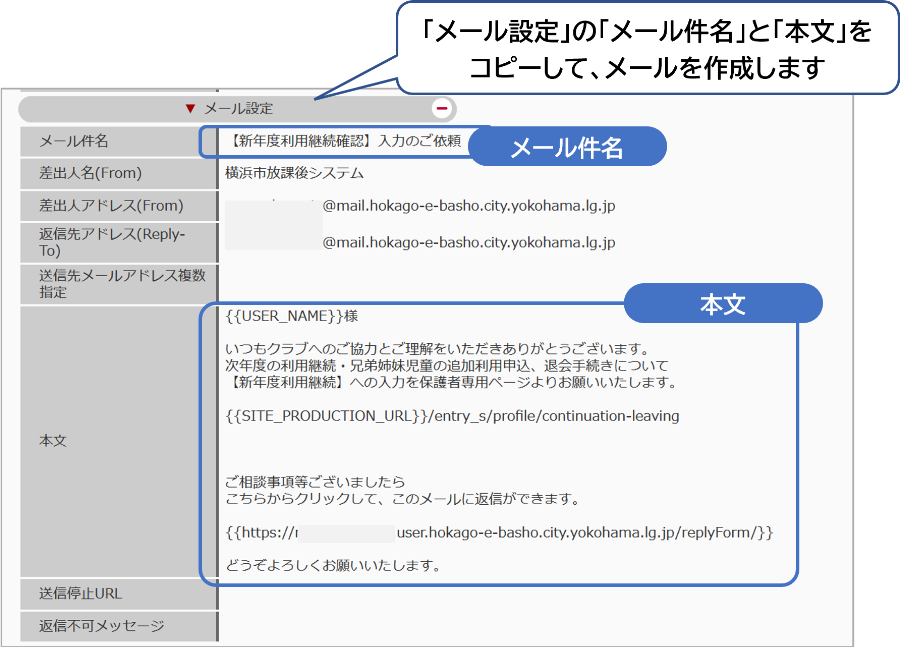Screen dimensions: 900x647
Task: Click the red triangle beside メール設定
Action: click(190, 108)
